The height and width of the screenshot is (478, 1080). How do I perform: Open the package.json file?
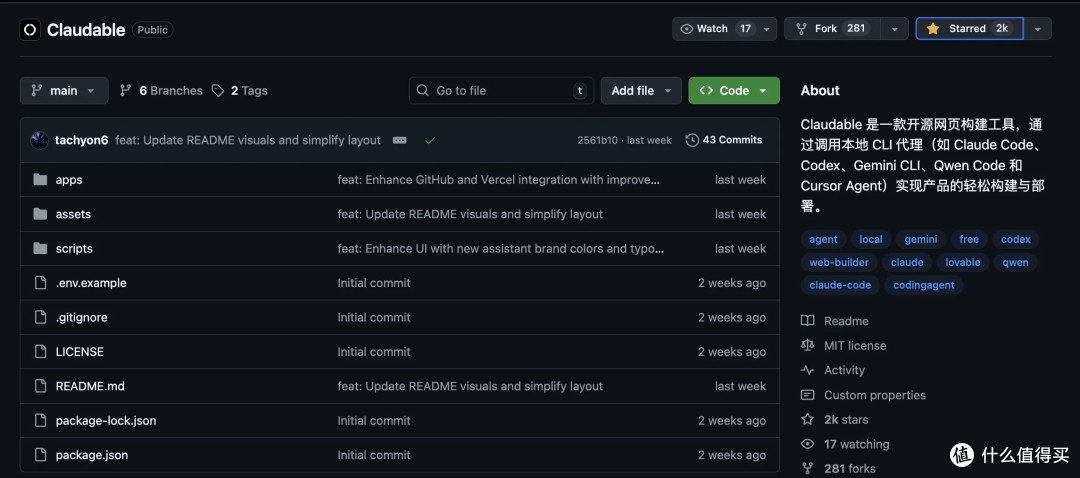tap(92, 455)
